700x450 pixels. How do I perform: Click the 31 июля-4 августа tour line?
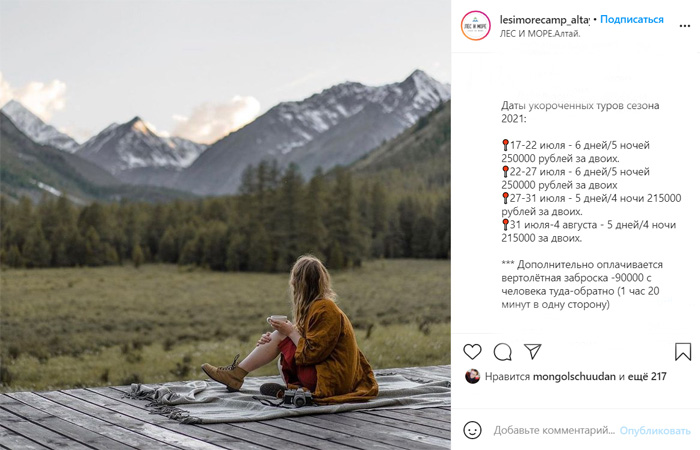(x=588, y=231)
